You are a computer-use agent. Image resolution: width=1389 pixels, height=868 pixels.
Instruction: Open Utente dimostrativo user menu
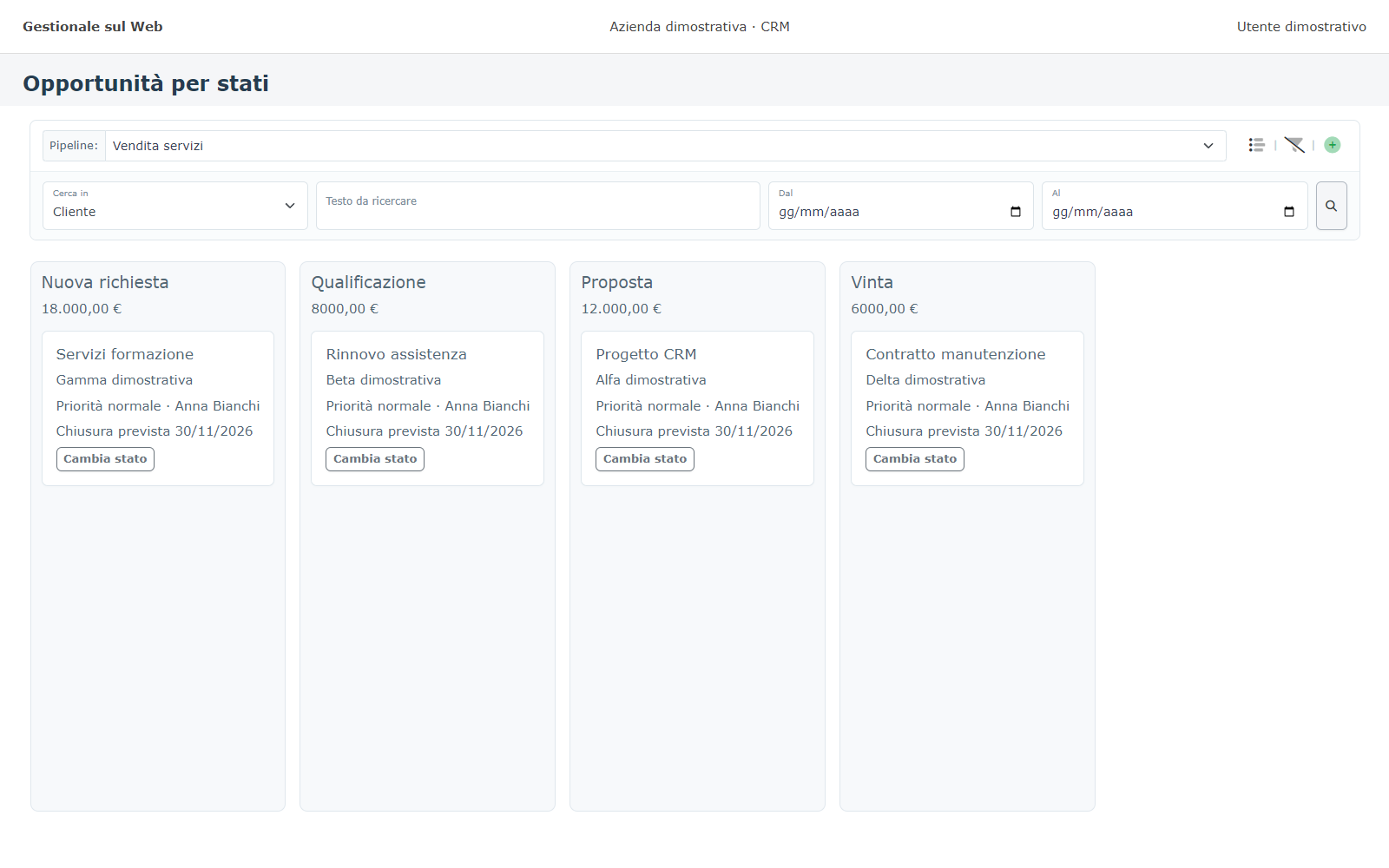coord(1301,27)
